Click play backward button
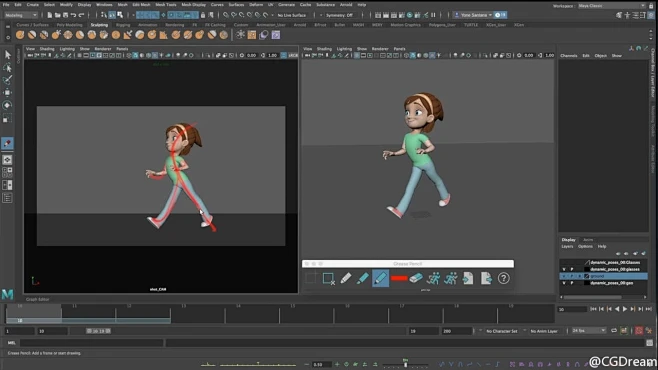The image size is (658, 370). click(617, 309)
